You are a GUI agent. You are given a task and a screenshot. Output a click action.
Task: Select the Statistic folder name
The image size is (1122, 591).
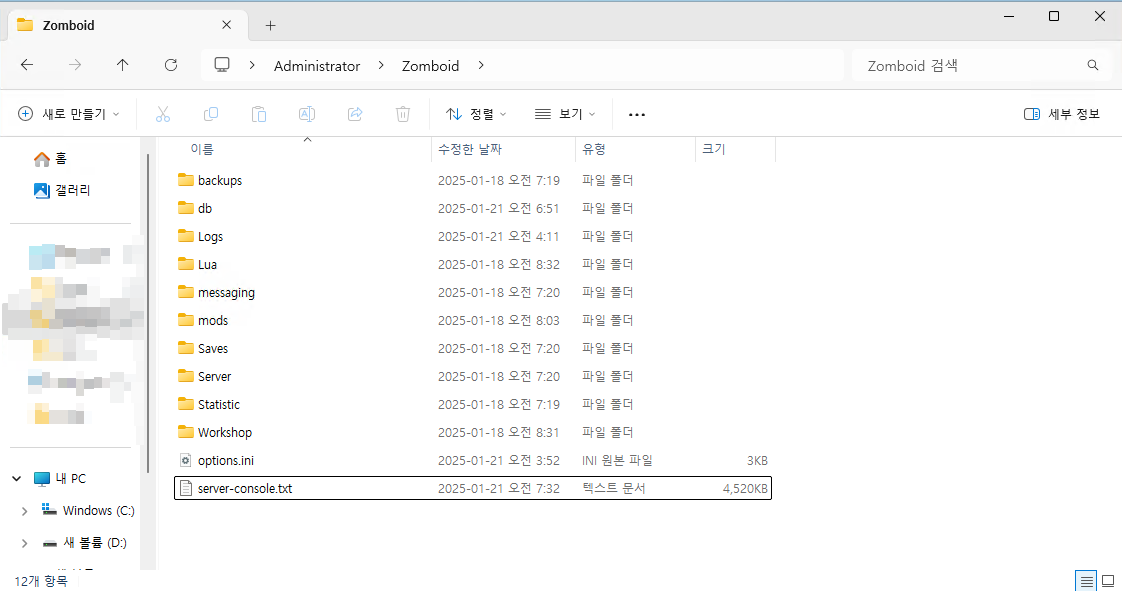[218, 404]
